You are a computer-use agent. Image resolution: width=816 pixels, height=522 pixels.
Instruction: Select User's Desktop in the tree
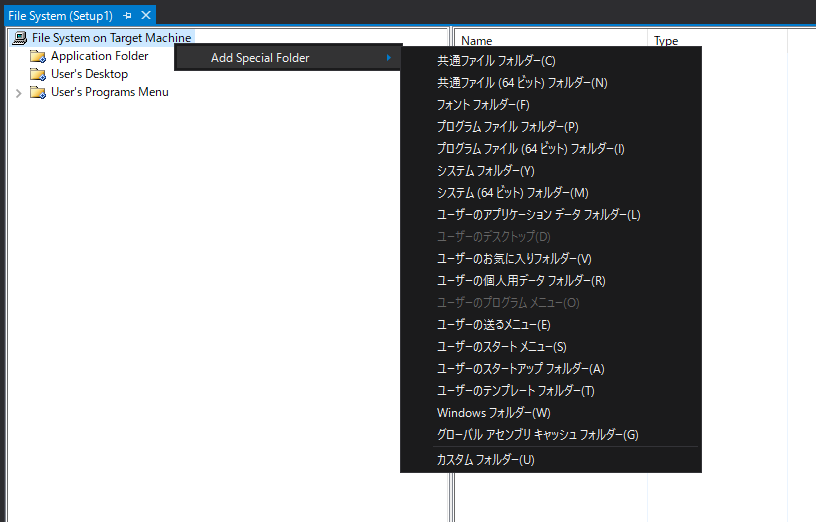(90, 74)
